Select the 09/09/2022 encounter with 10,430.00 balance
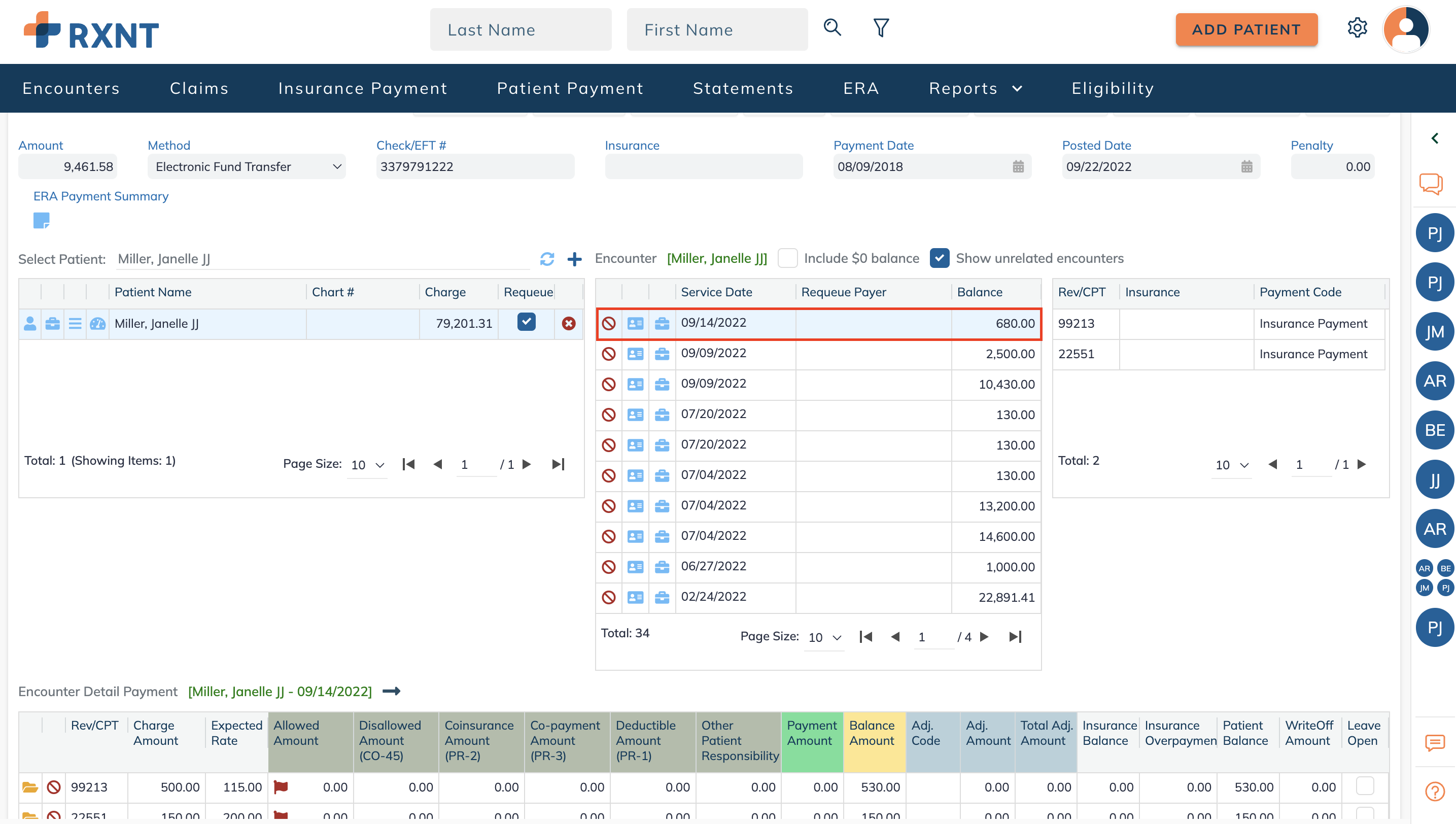Image resolution: width=1456 pixels, height=824 pixels. coord(818,384)
